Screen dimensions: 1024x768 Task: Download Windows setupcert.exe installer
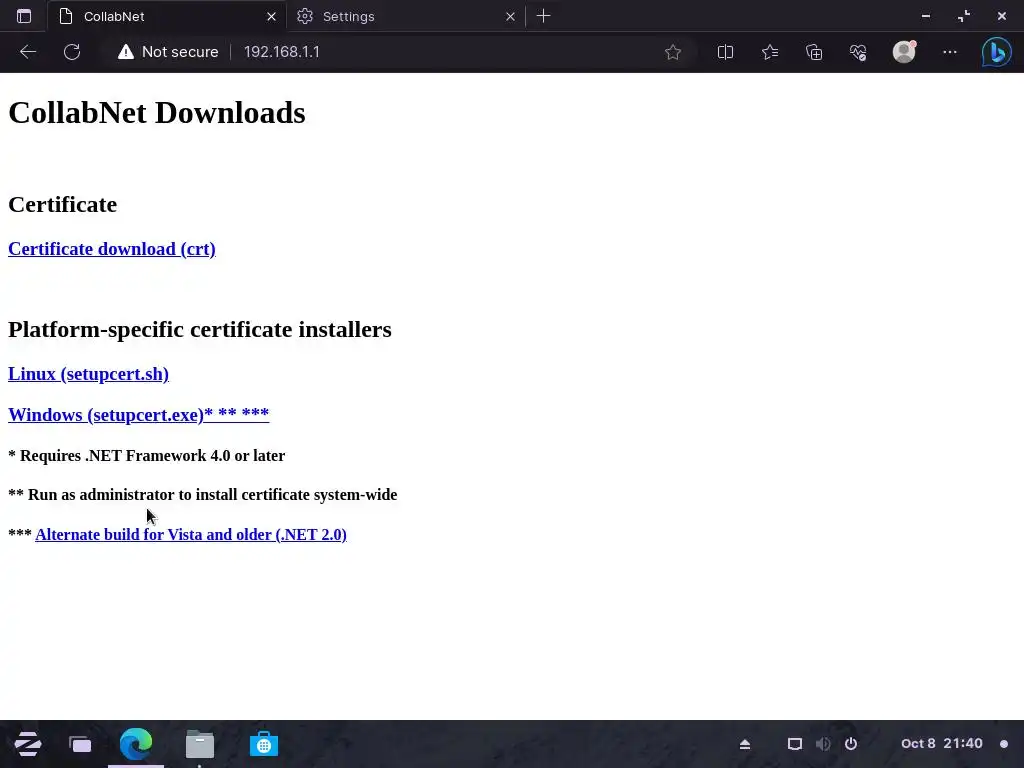tap(138, 414)
